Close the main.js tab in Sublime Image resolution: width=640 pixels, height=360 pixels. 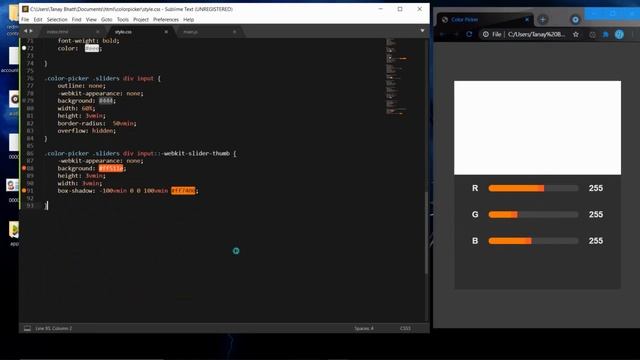pyautogui.click(x=234, y=32)
